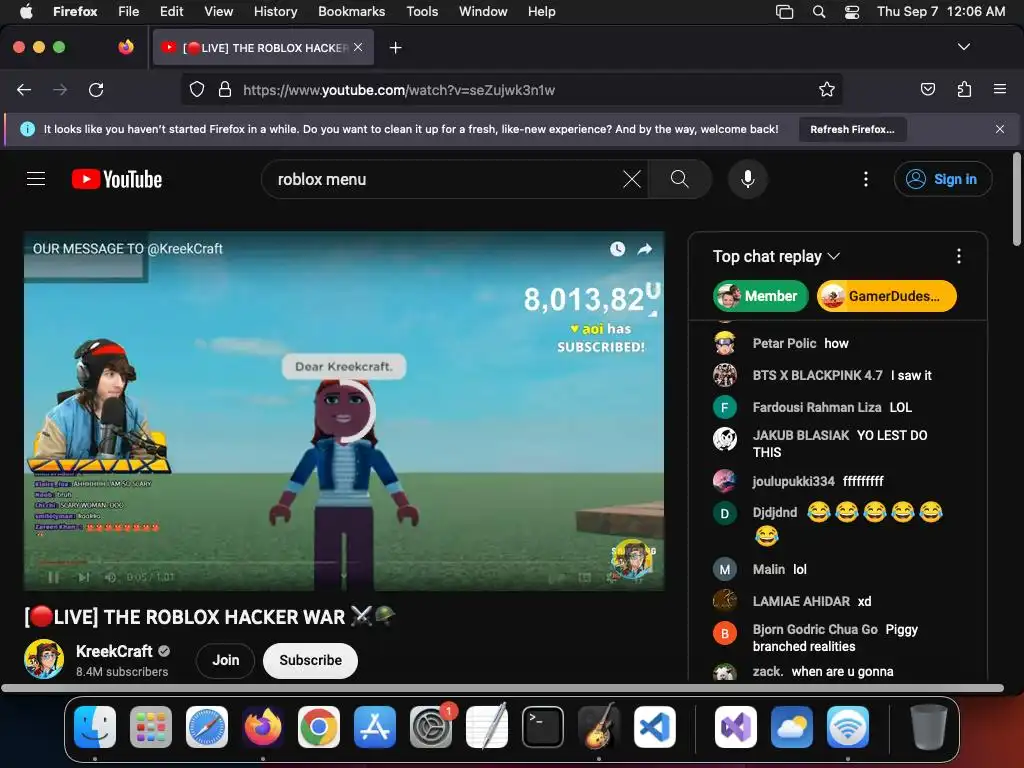Launch Safari from the Dock
This screenshot has width=1024, height=768.
207,727
